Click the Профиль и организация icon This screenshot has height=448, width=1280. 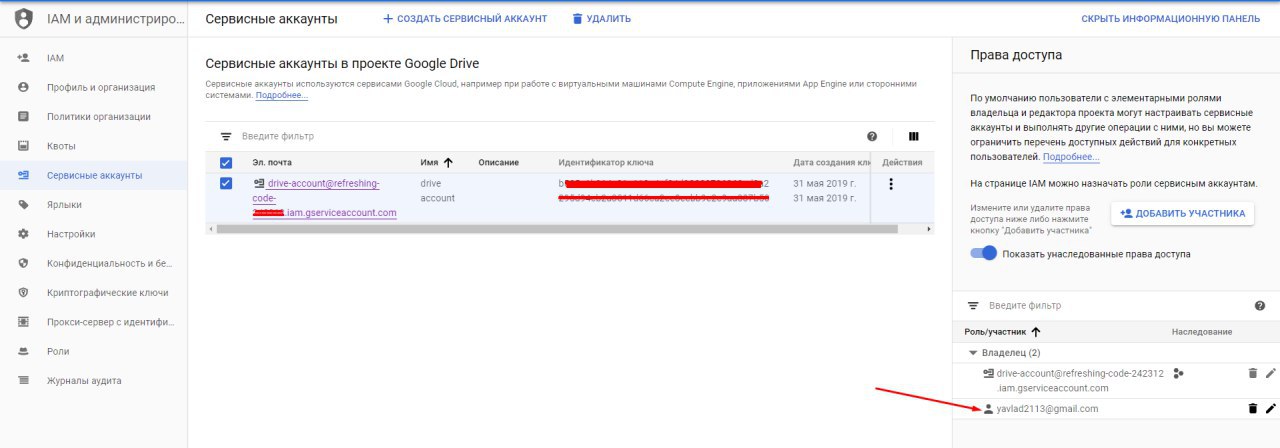click(23, 87)
